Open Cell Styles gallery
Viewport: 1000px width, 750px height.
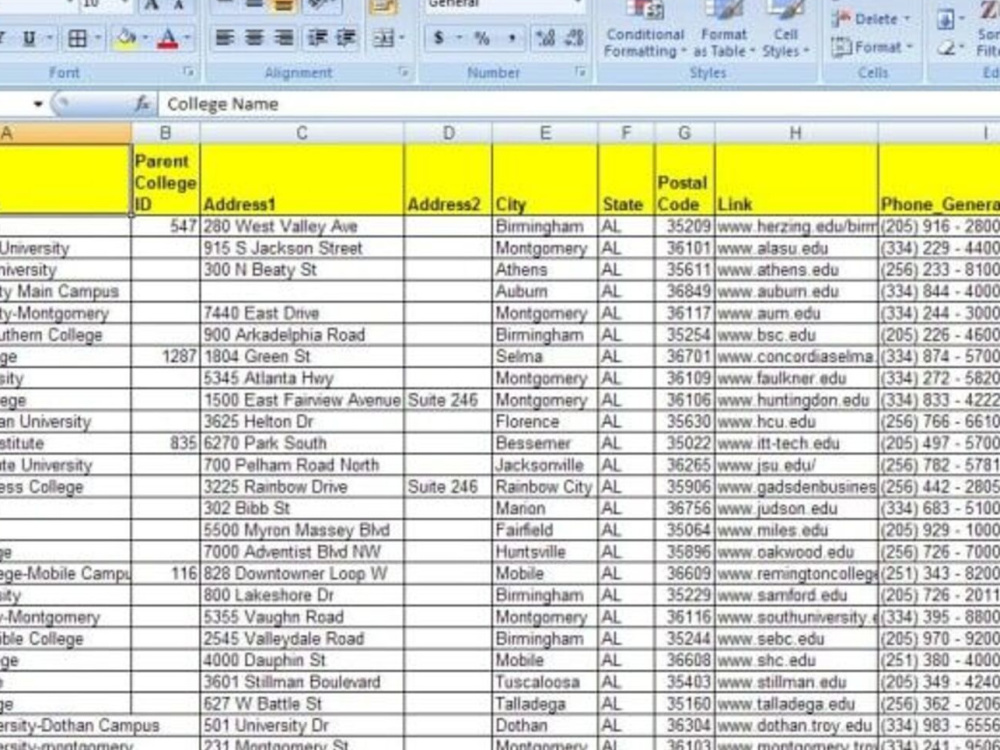click(x=786, y=29)
